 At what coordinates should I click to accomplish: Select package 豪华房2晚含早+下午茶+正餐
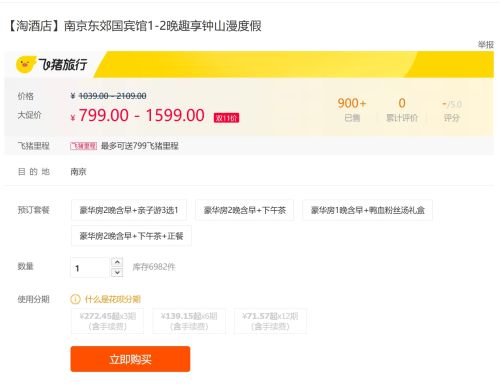click(131, 236)
